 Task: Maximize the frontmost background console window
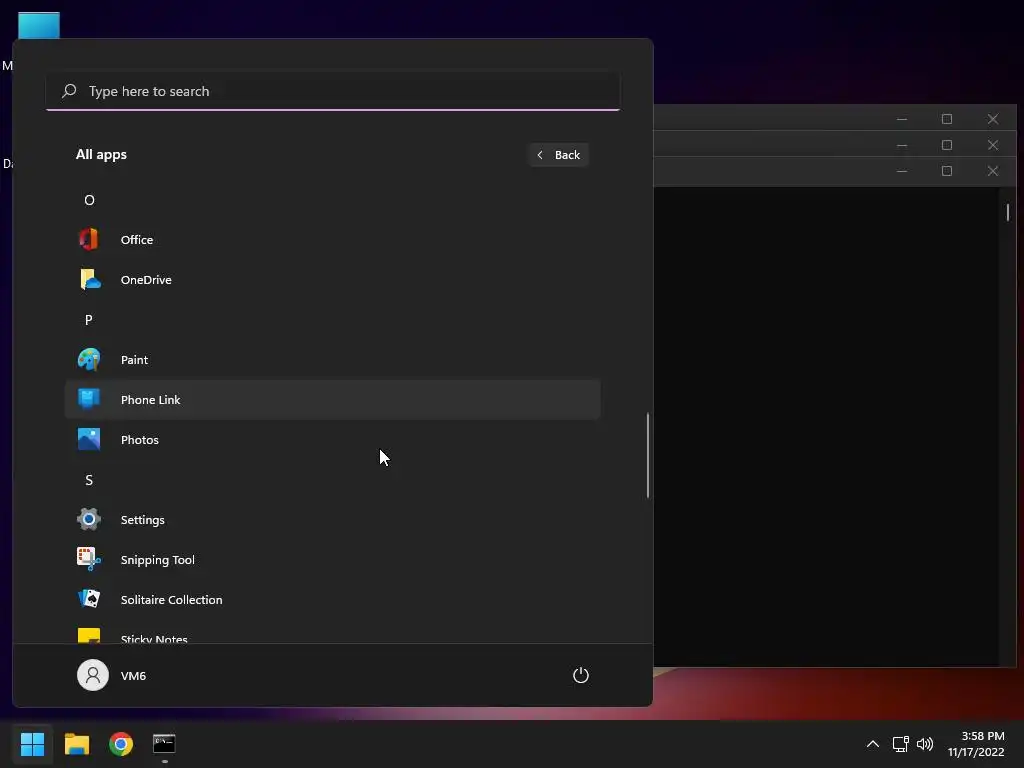point(947,171)
